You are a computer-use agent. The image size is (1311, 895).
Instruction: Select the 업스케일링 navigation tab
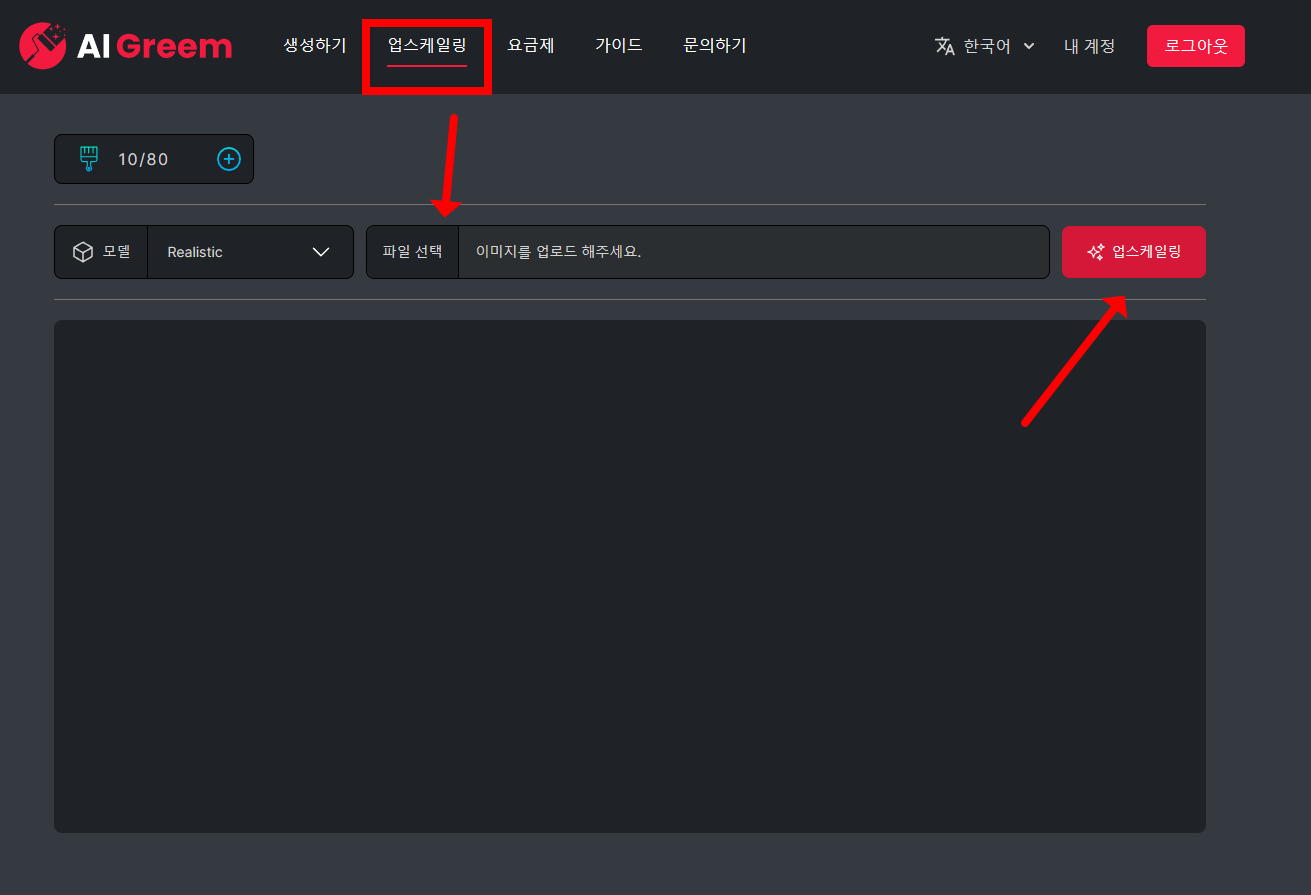pos(427,46)
